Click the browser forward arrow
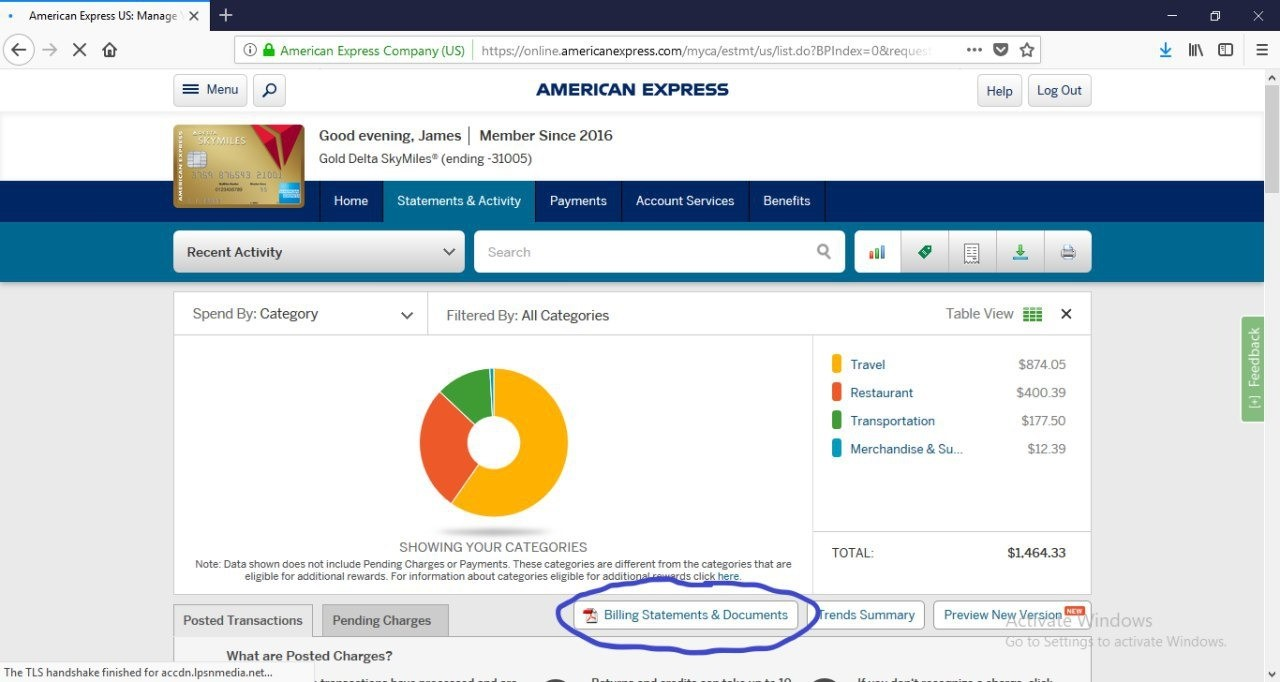This screenshot has height=682, width=1280. coord(49,50)
